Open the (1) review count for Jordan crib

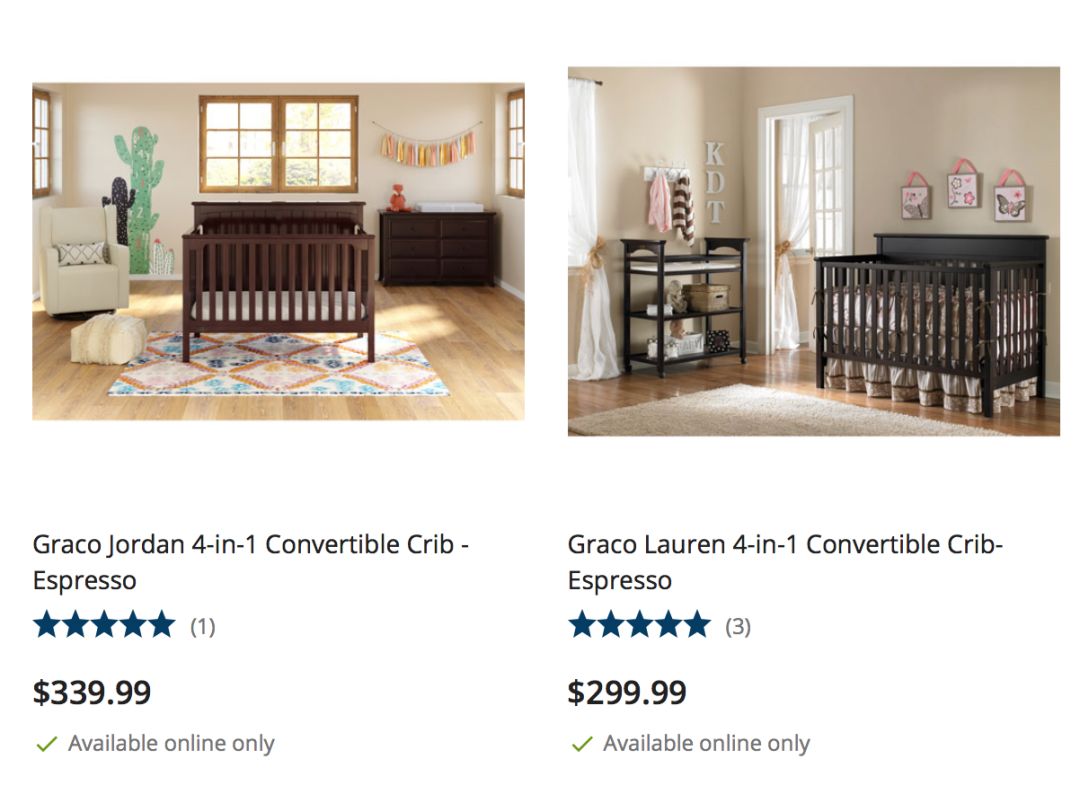[202, 627]
